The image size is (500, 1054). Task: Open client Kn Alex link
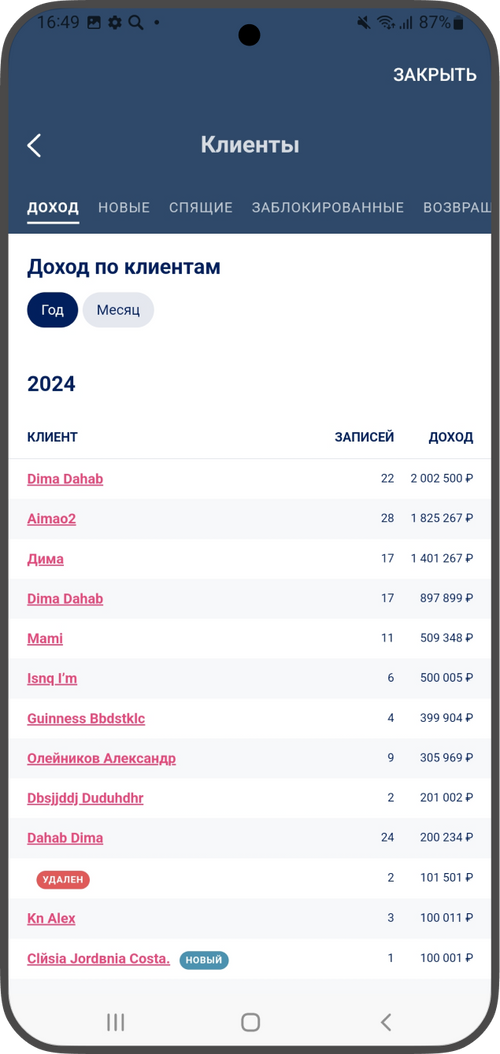(51, 918)
